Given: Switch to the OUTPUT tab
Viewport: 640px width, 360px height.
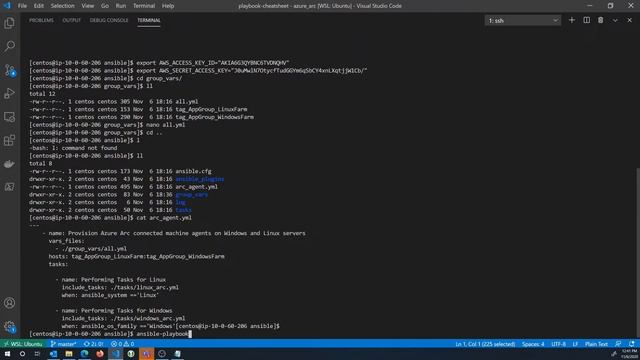Looking at the screenshot, I should click(71, 20).
